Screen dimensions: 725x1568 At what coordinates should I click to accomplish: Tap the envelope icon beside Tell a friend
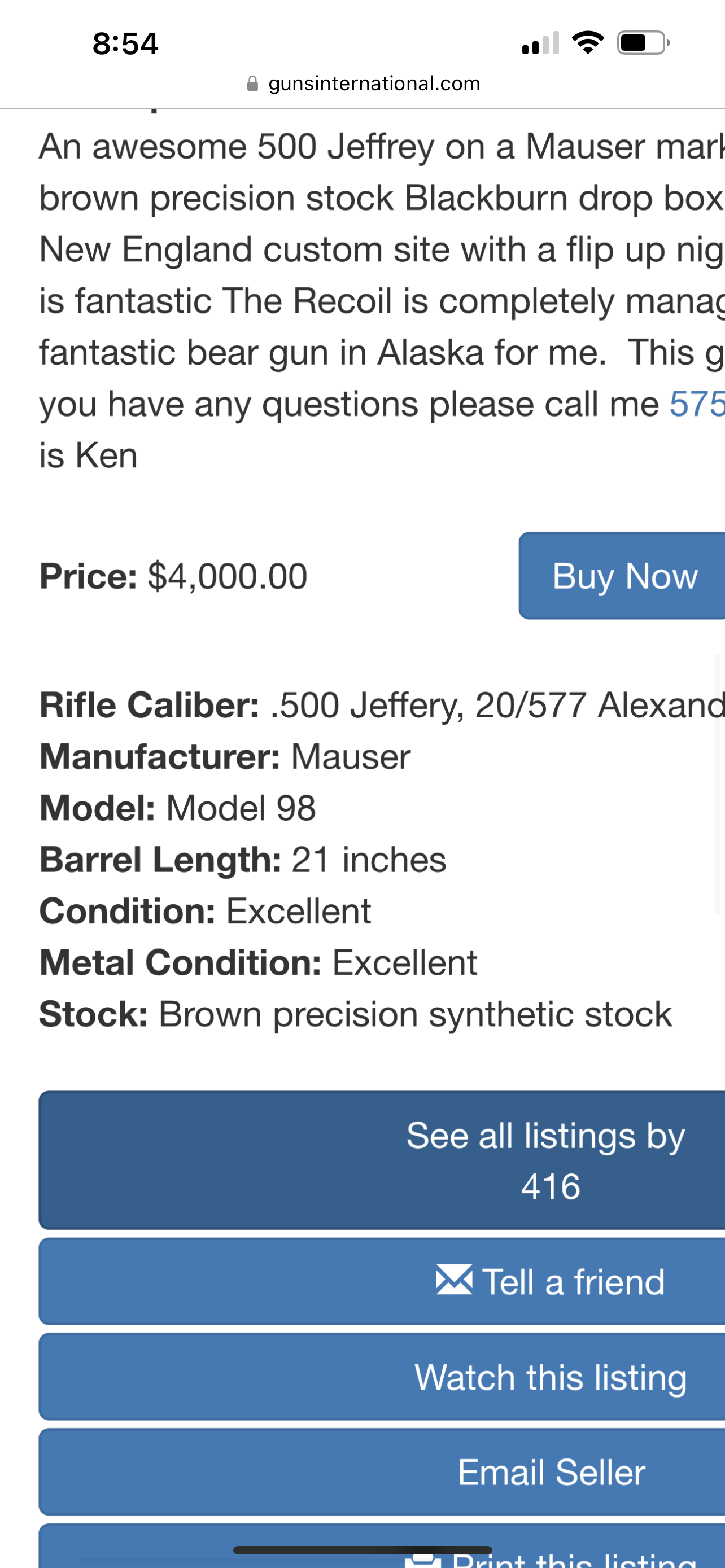[x=454, y=1280]
